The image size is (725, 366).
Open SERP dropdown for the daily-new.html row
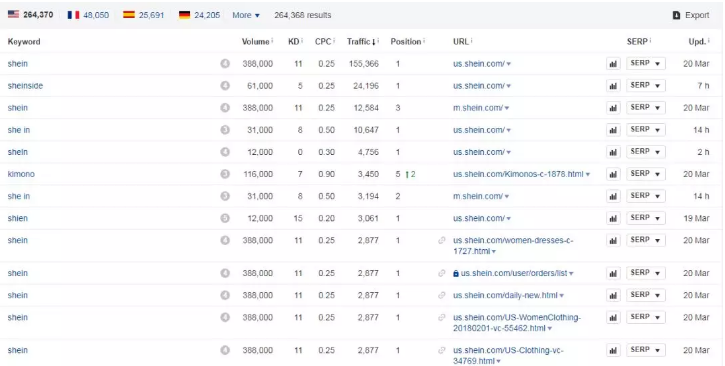(646, 295)
